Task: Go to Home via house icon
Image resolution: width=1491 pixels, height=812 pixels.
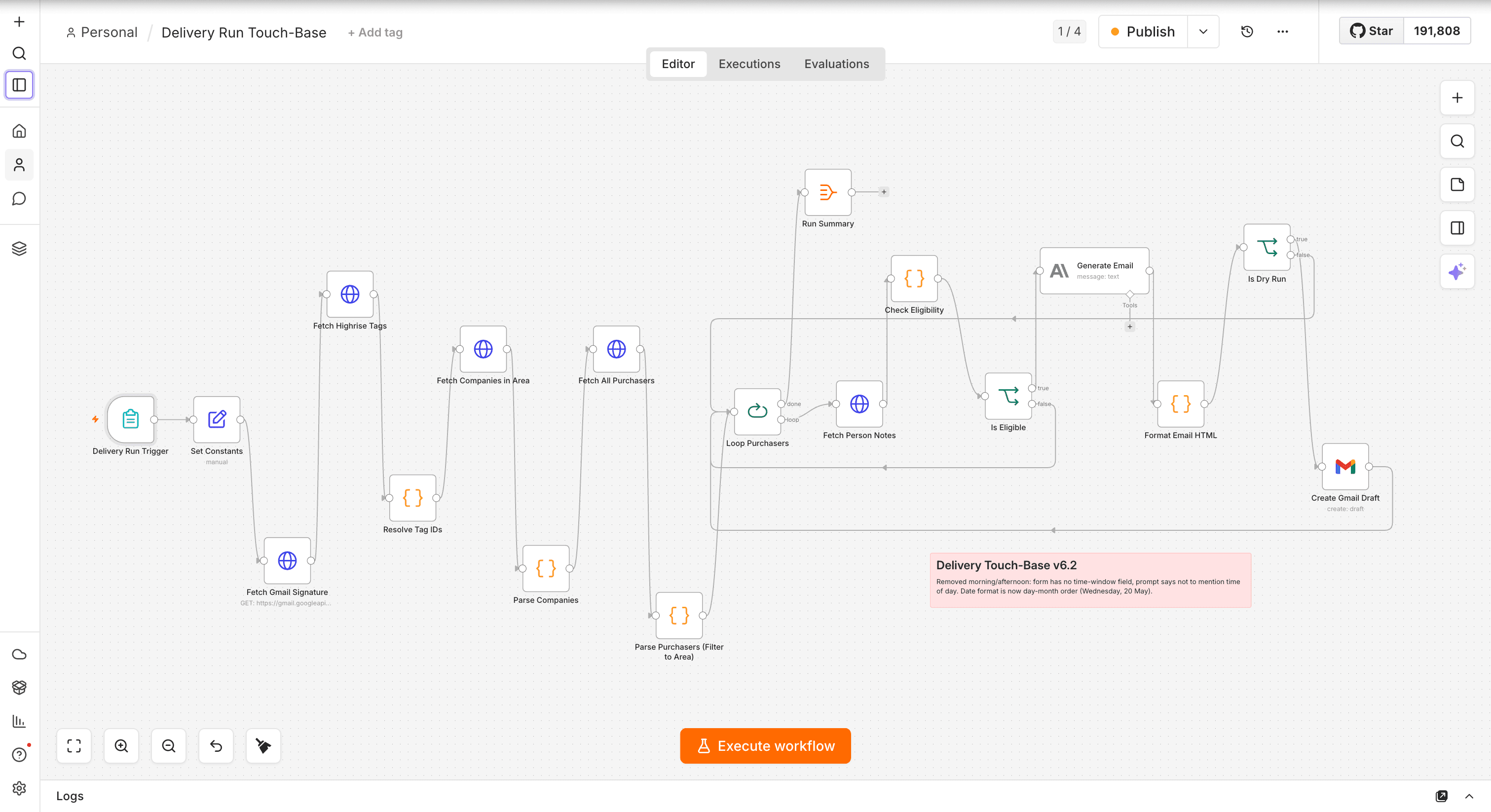Action: click(x=19, y=131)
